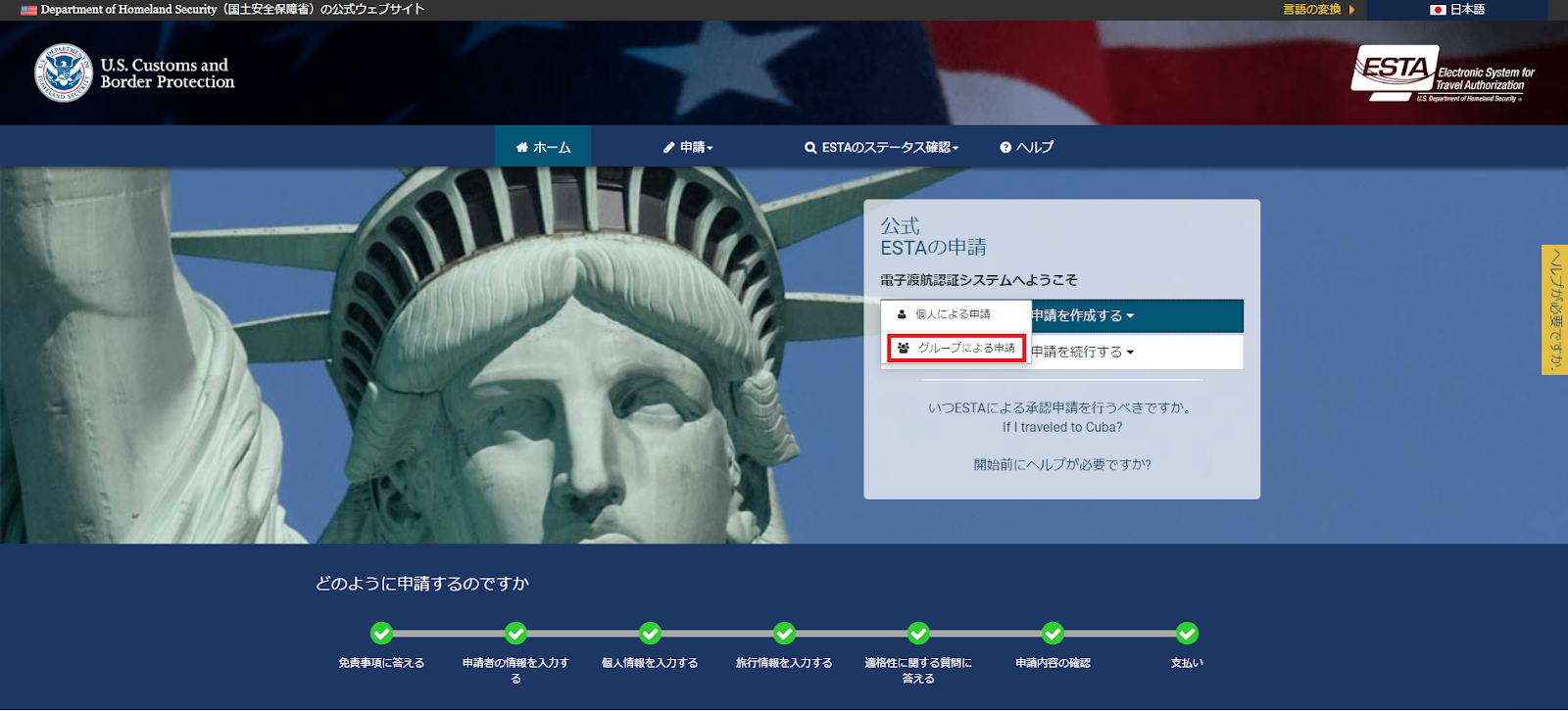
Task: Expand the 申請を作成する dropdown button
Action: [1137, 315]
